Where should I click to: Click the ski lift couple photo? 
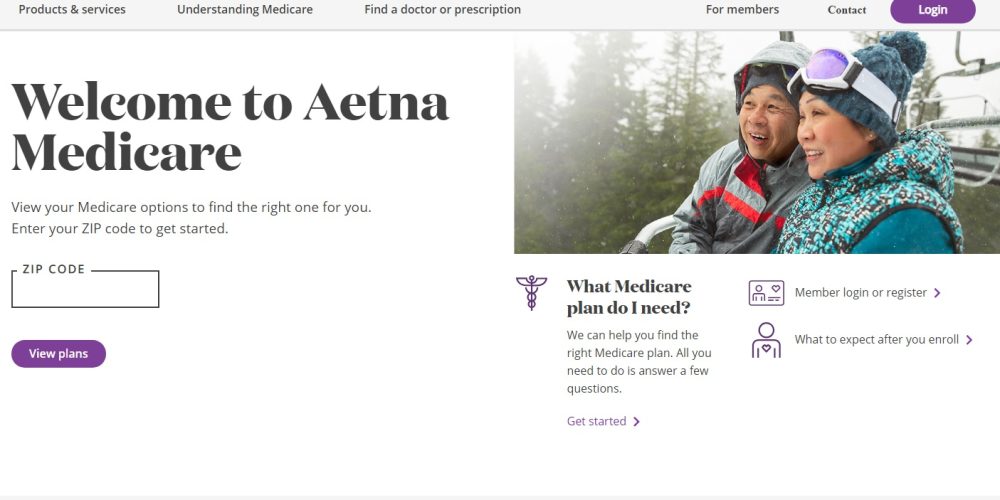click(x=756, y=142)
